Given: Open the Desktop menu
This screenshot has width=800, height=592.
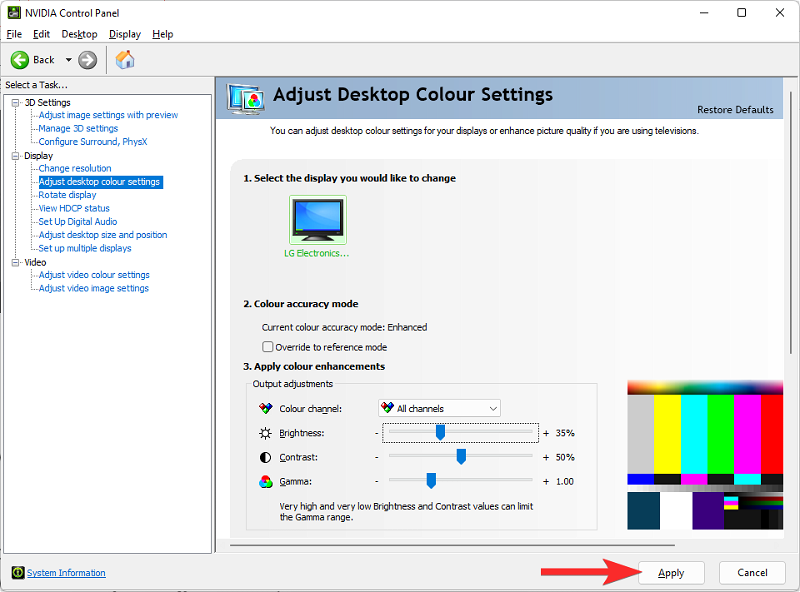Looking at the screenshot, I should click(78, 33).
